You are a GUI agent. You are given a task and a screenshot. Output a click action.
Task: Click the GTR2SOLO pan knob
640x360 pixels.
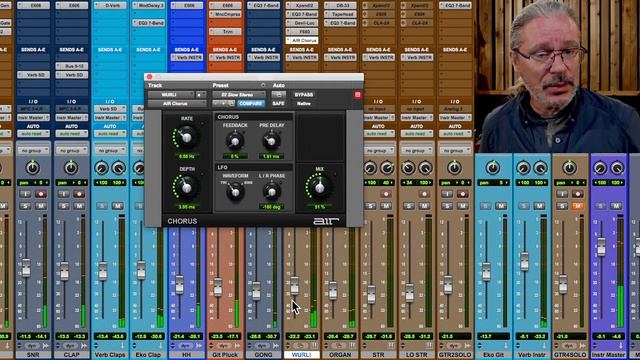point(454,168)
